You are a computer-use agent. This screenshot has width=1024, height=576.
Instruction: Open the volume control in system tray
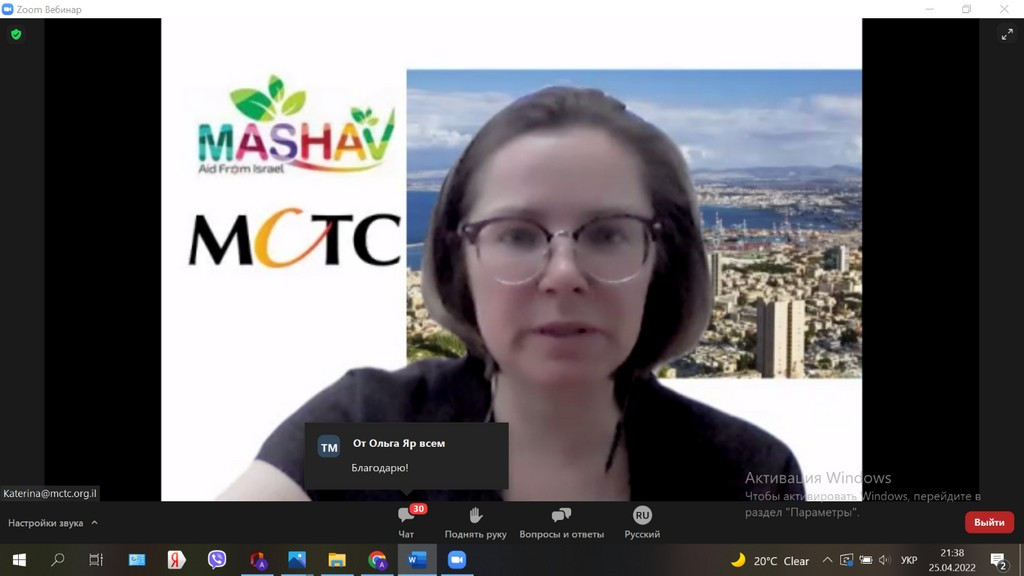tap(884, 560)
